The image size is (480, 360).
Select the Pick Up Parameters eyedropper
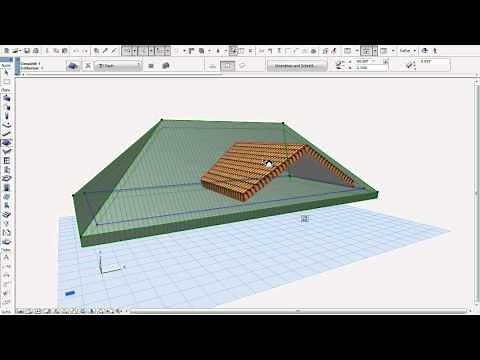pyautogui.click(x=105, y=51)
